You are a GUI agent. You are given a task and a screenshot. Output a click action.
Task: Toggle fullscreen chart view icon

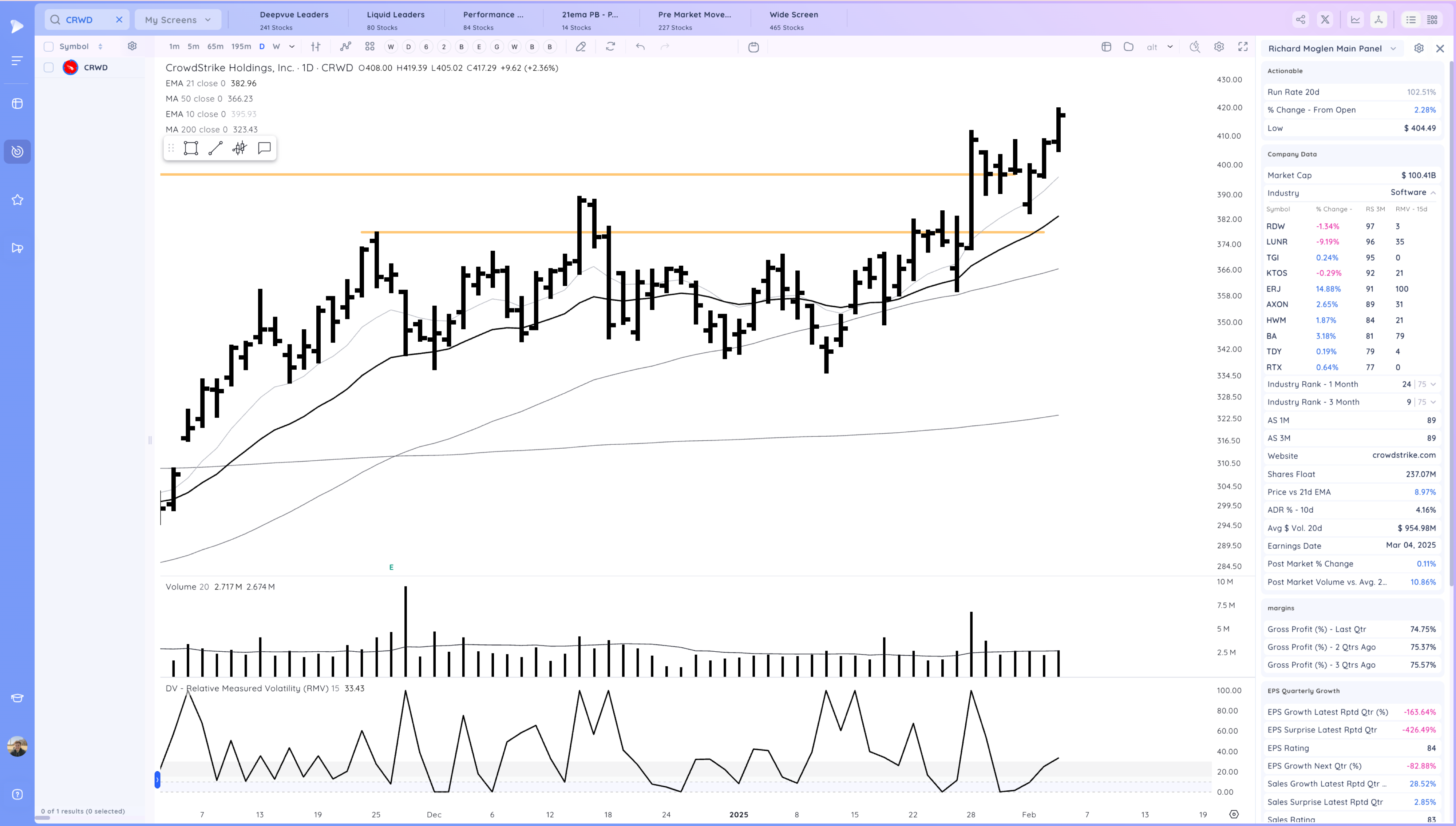[x=1243, y=47]
